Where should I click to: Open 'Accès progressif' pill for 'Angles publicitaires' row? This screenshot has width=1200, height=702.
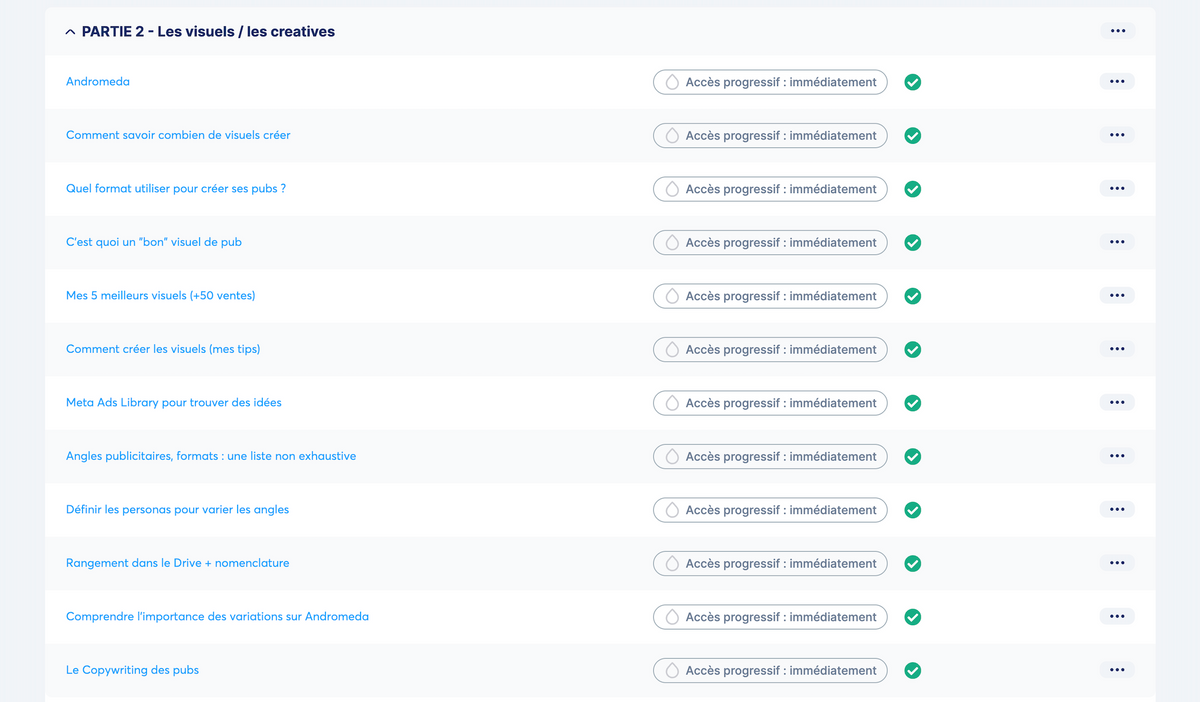[770, 456]
